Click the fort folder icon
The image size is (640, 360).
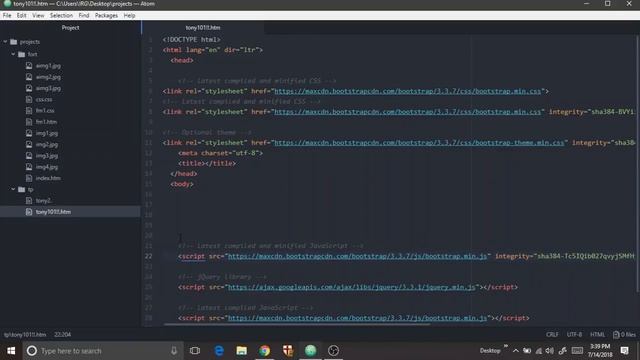point(22,54)
